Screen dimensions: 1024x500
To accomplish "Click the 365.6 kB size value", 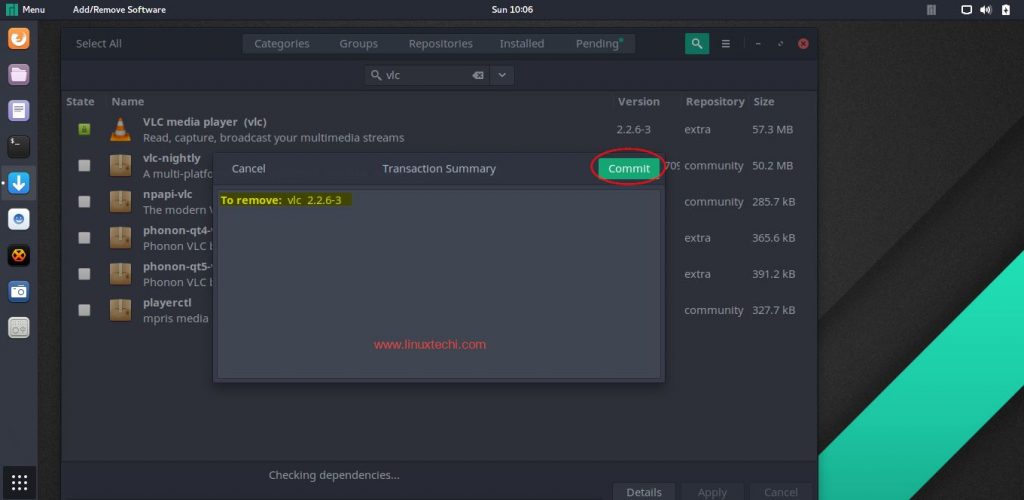I will (x=773, y=238).
